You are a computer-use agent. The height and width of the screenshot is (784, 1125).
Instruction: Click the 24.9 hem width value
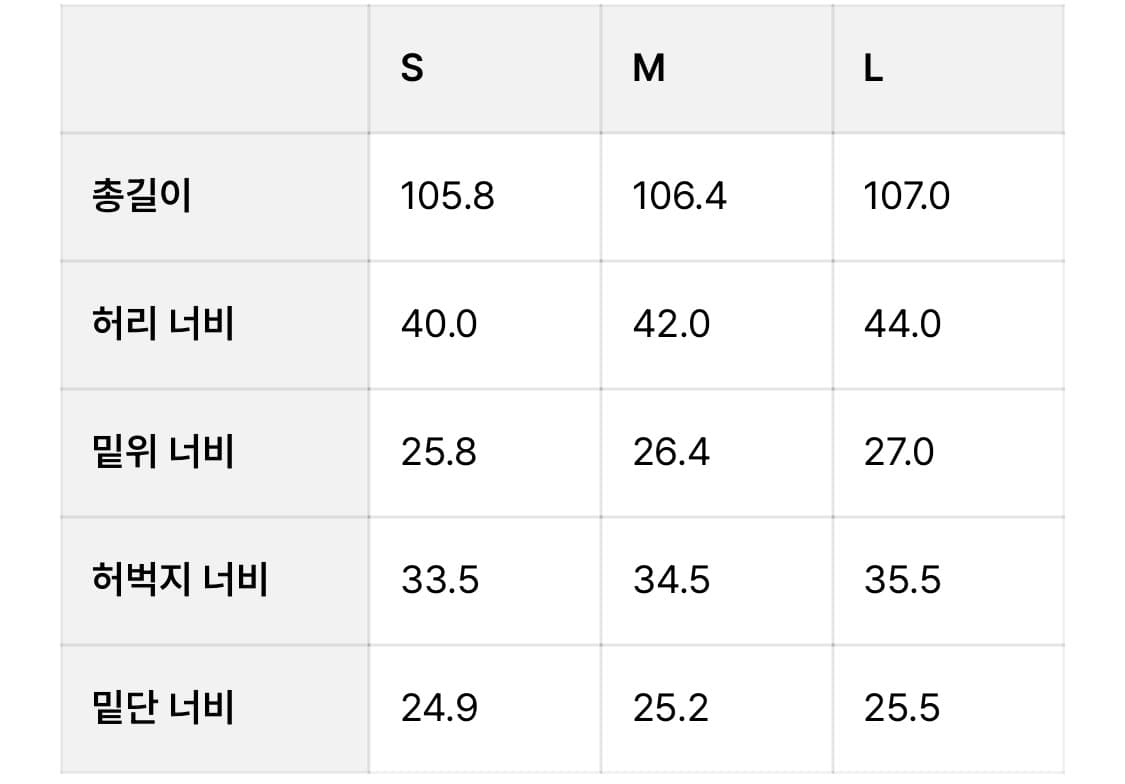(x=439, y=708)
